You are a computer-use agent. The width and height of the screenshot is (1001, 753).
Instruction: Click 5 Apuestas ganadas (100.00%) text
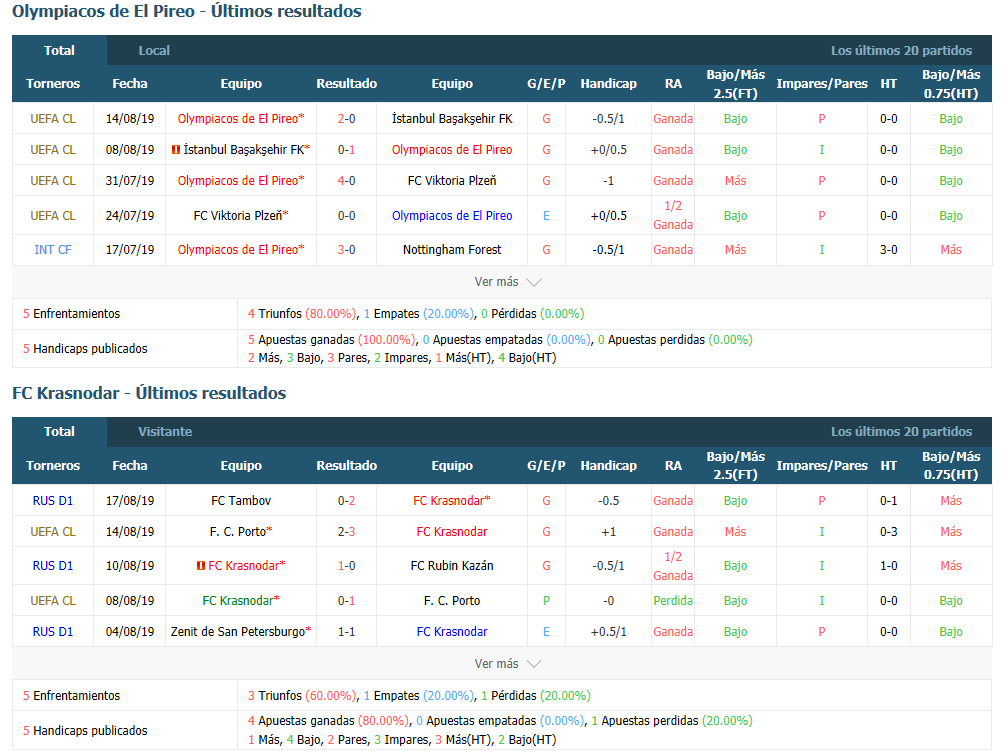click(x=331, y=339)
